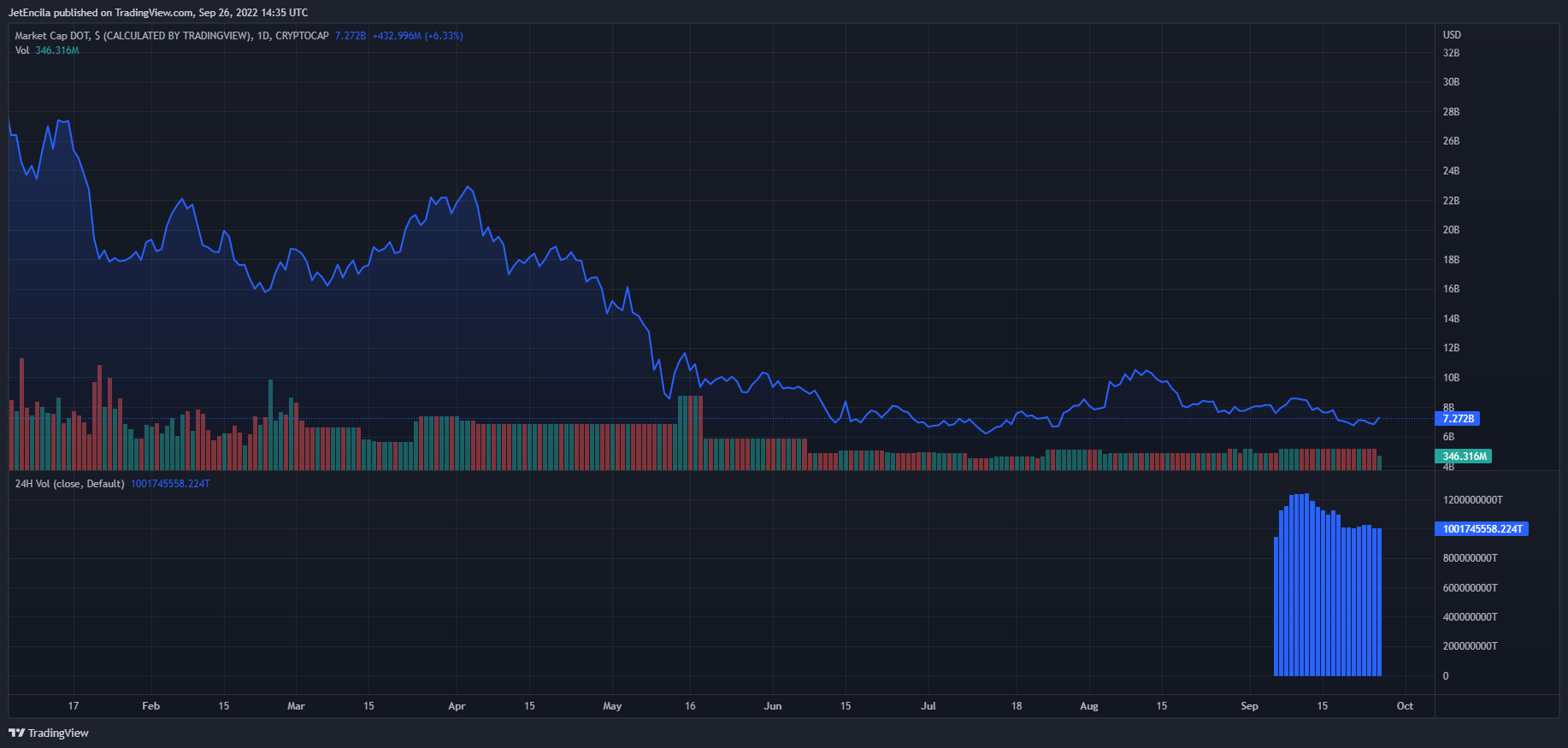This screenshot has width=1568, height=748.
Task: Click the blue 7.272B price tag
Action: point(1458,419)
